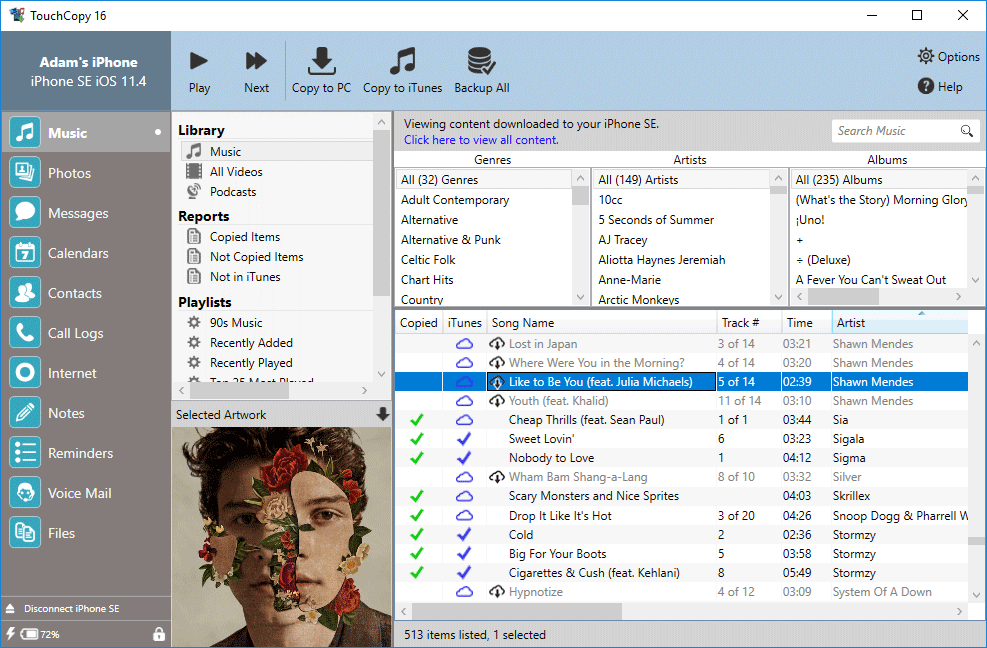
Task: Sort by the Time column header
Action: point(807,322)
